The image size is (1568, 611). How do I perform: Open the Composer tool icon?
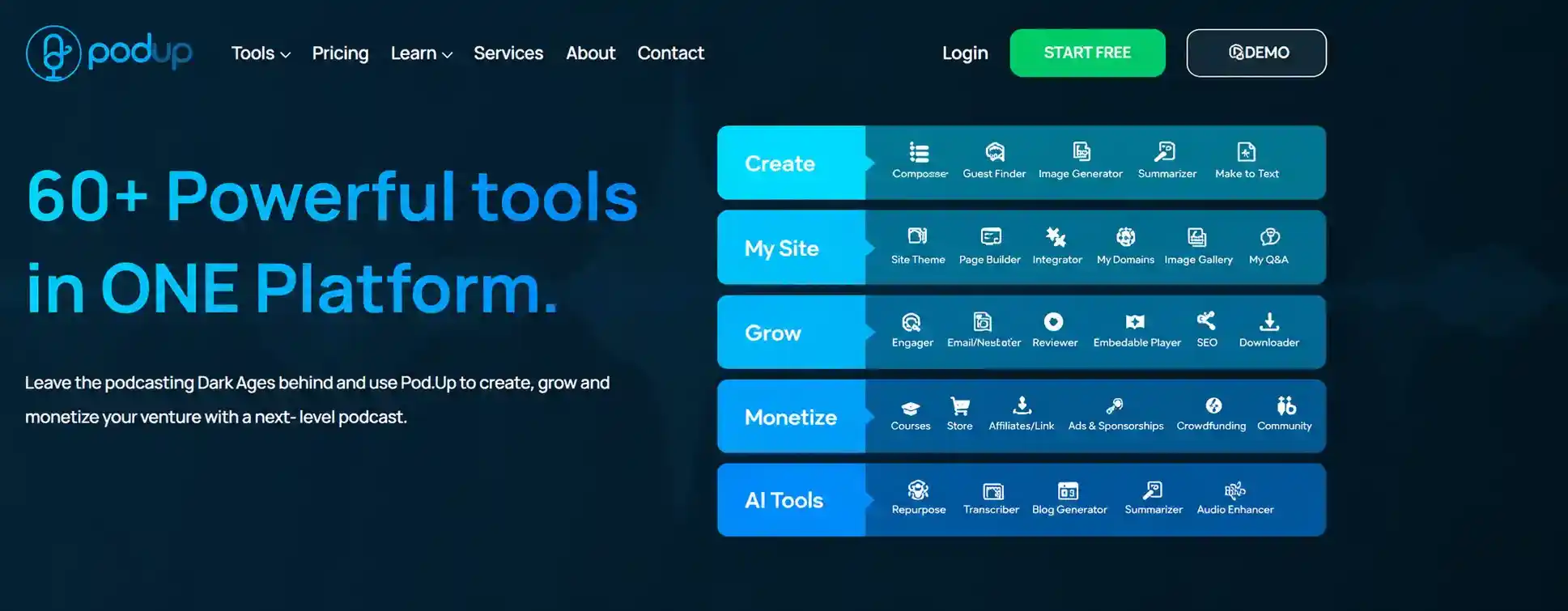(x=919, y=152)
